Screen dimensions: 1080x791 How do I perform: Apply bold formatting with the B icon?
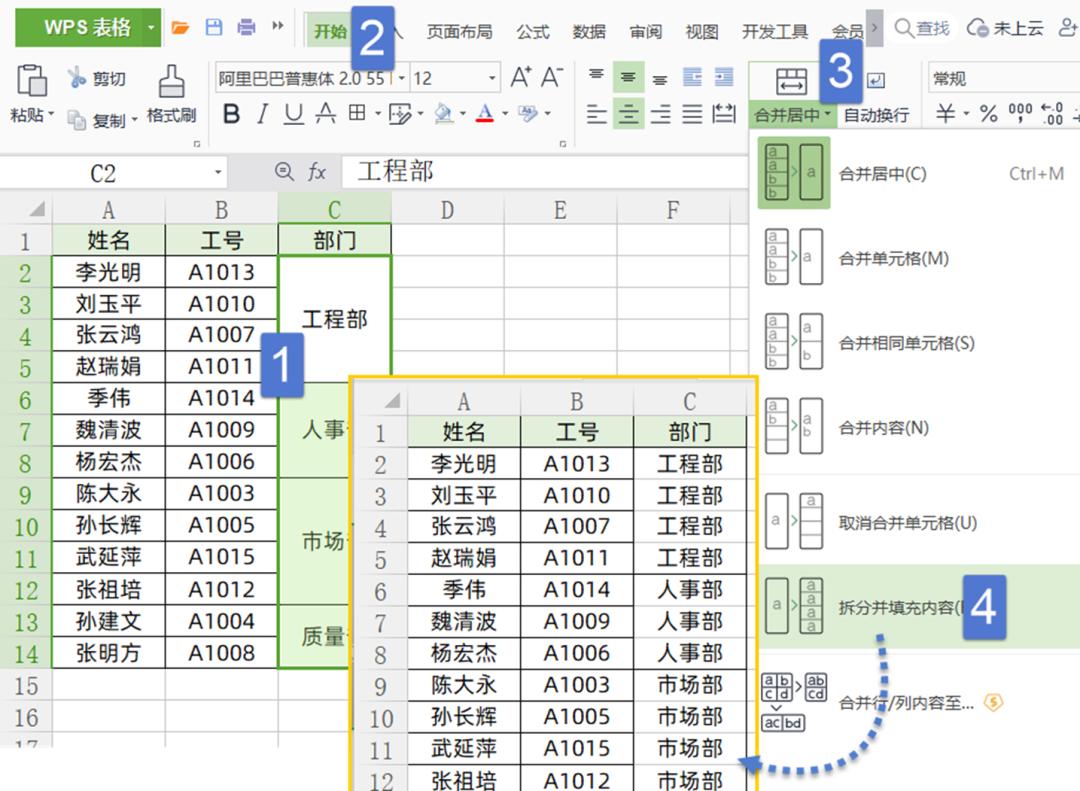click(x=233, y=114)
